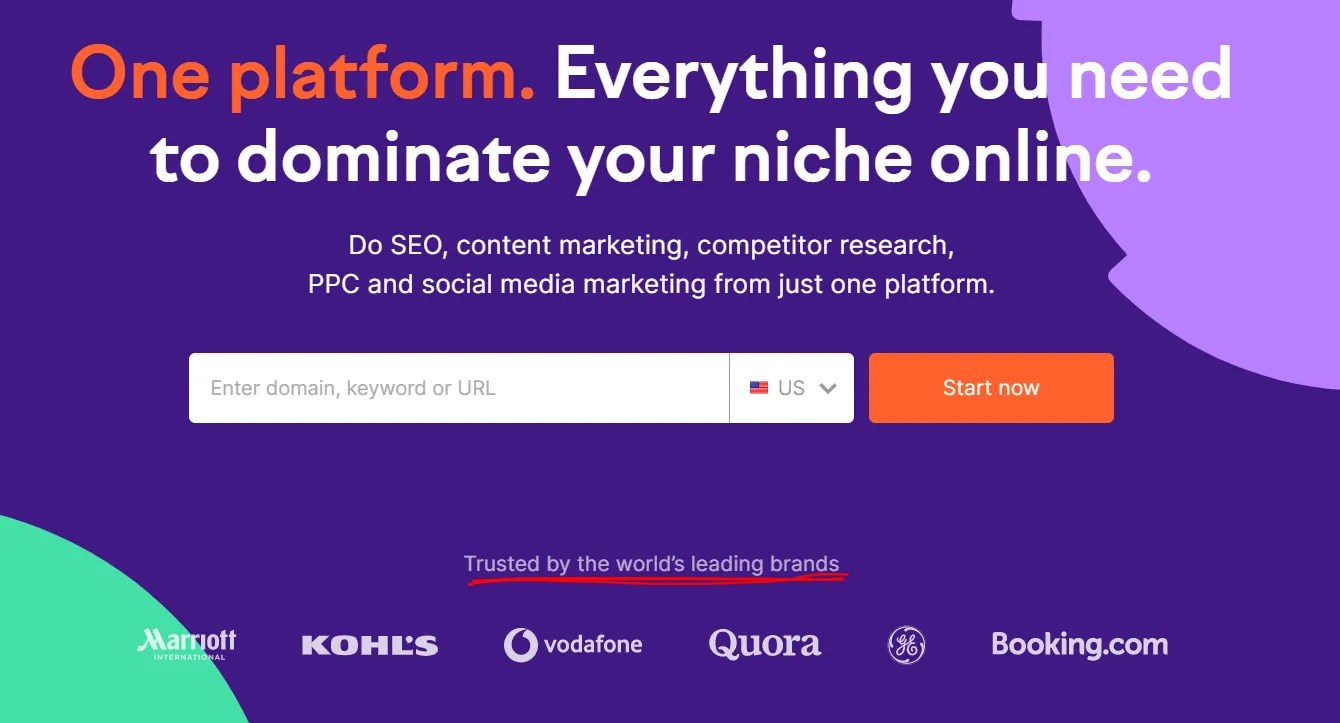Click the Kohl's brand logo
The height and width of the screenshot is (723, 1340).
tap(370, 646)
